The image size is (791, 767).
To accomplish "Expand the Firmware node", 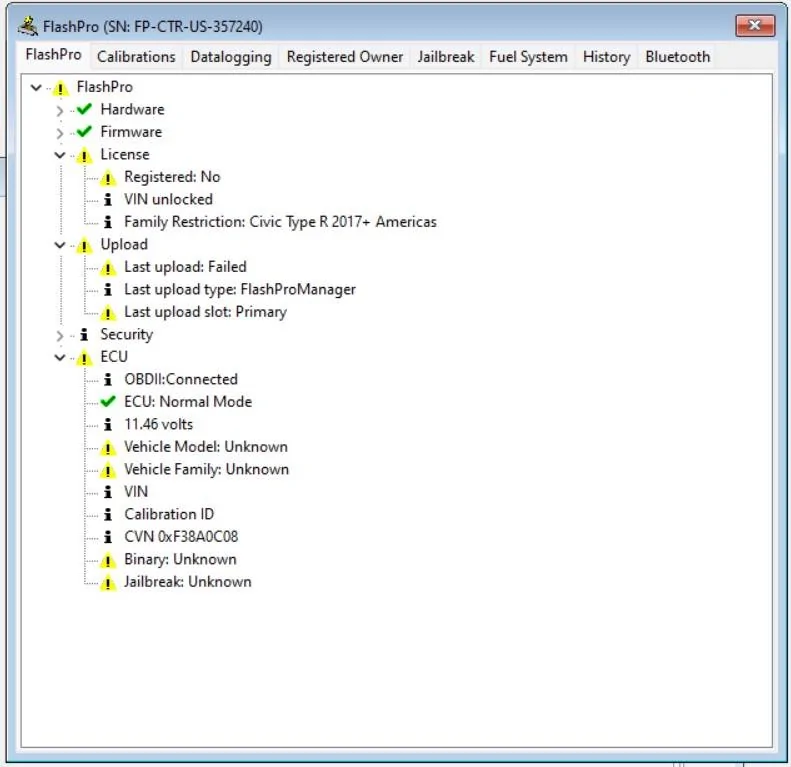I will tap(60, 133).
